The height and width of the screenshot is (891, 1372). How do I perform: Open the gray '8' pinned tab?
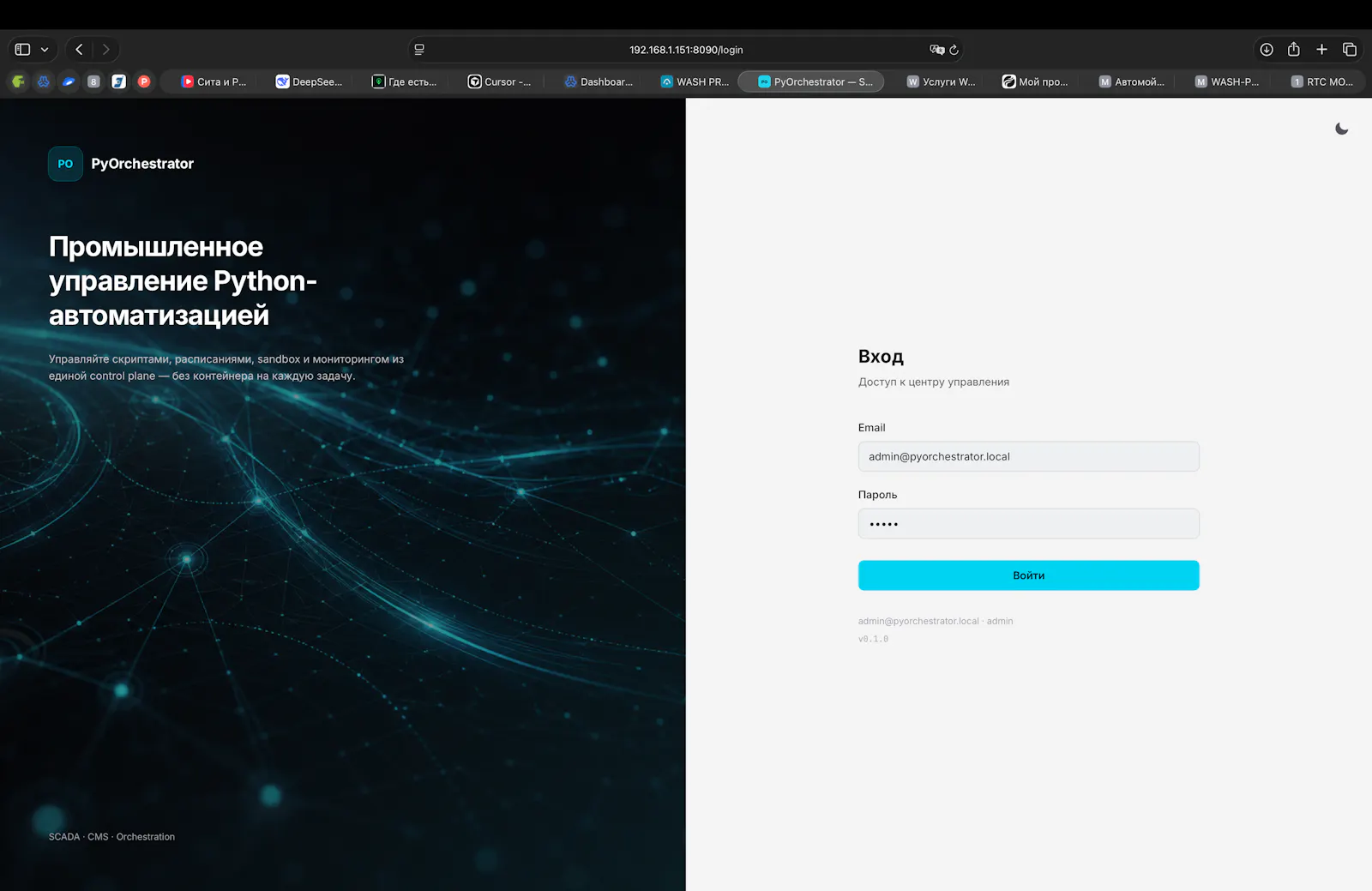click(x=93, y=81)
